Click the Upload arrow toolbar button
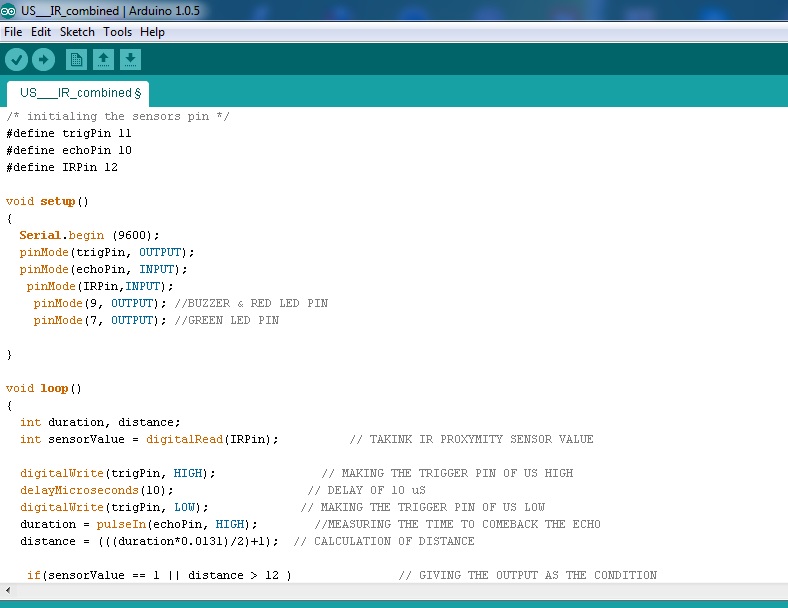The image size is (788, 608). 43,60
